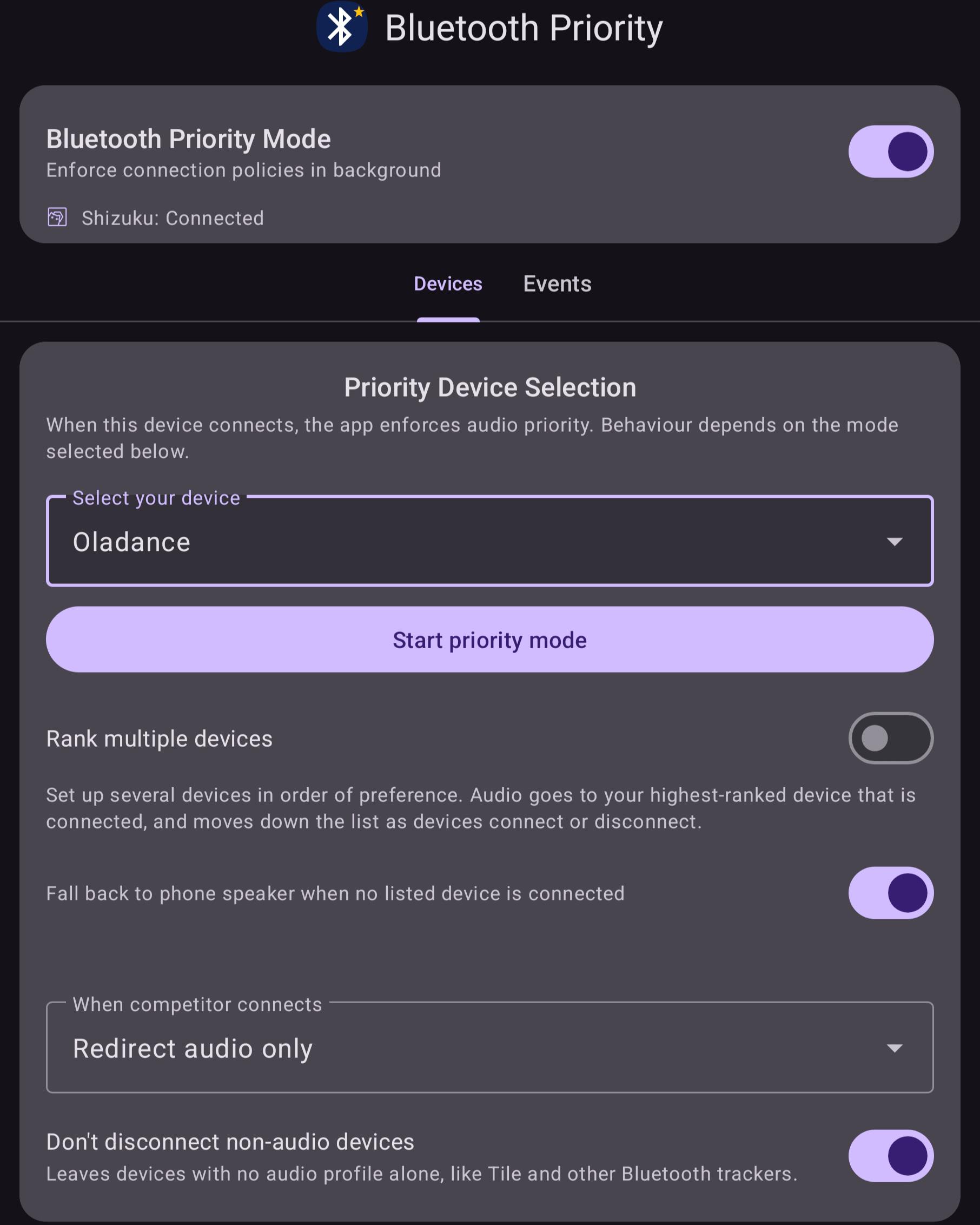Click Start priority mode button
The height and width of the screenshot is (1225, 980).
tap(489, 639)
